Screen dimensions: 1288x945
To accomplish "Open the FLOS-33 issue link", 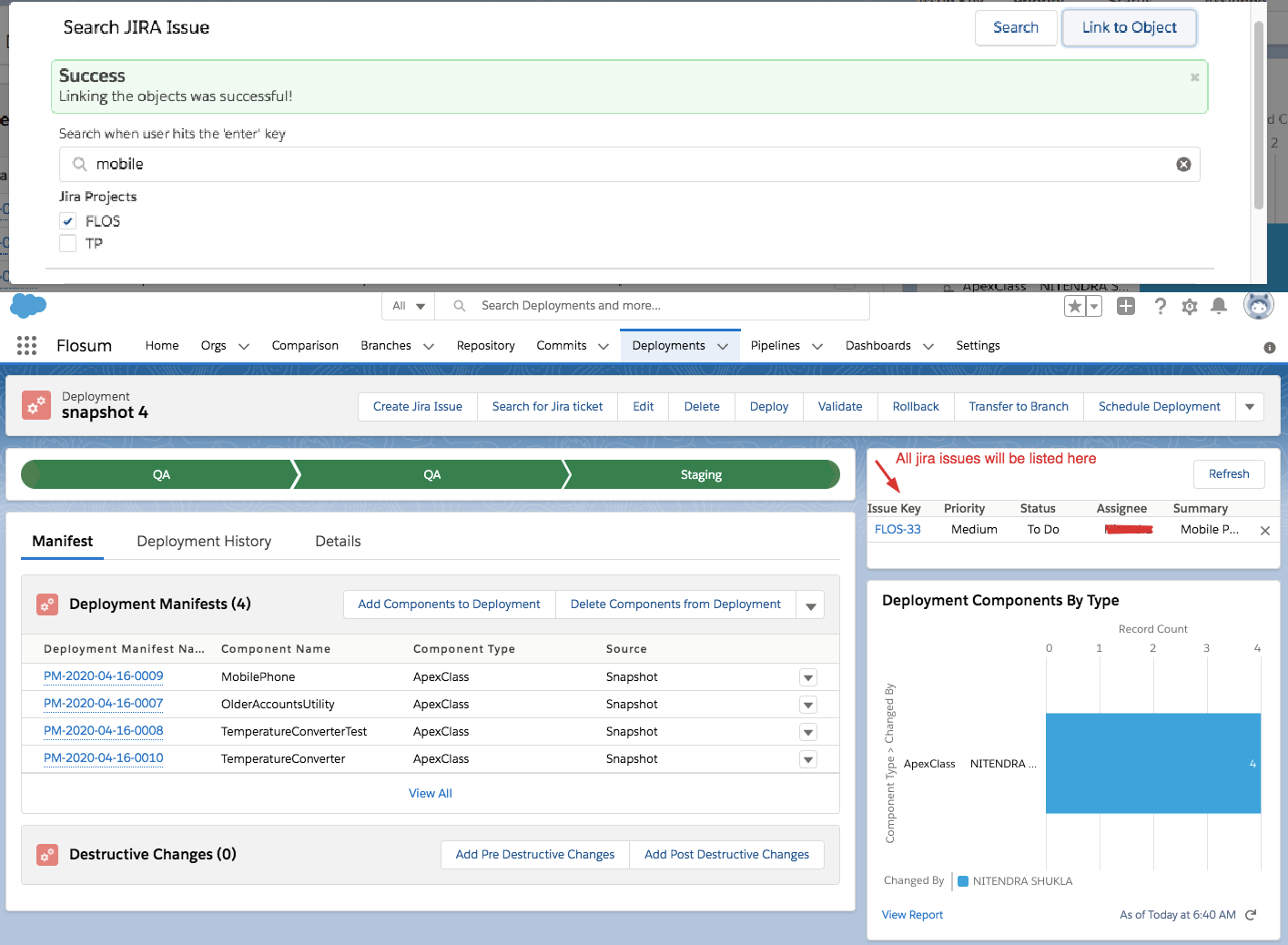I will pos(898,529).
